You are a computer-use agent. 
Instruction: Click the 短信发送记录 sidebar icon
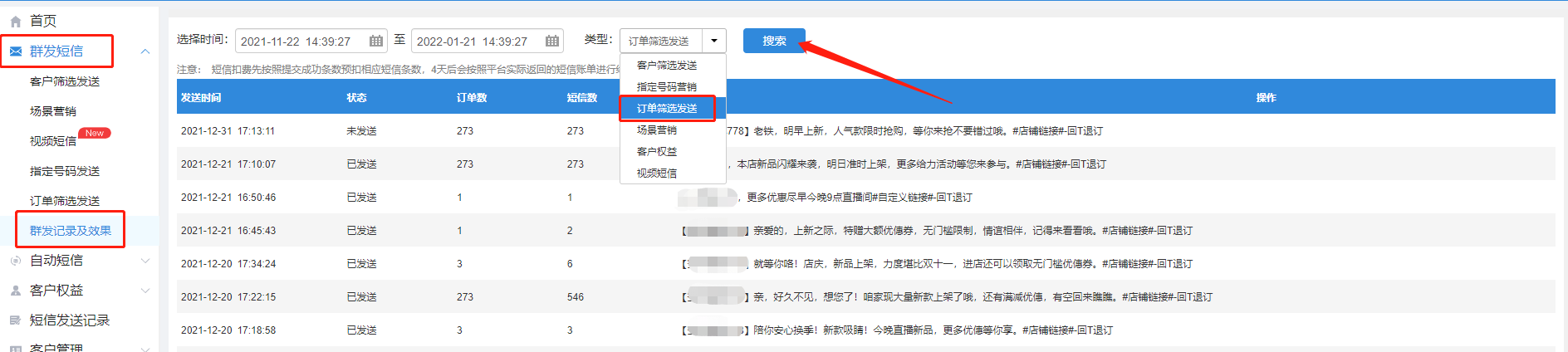coord(15,320)
